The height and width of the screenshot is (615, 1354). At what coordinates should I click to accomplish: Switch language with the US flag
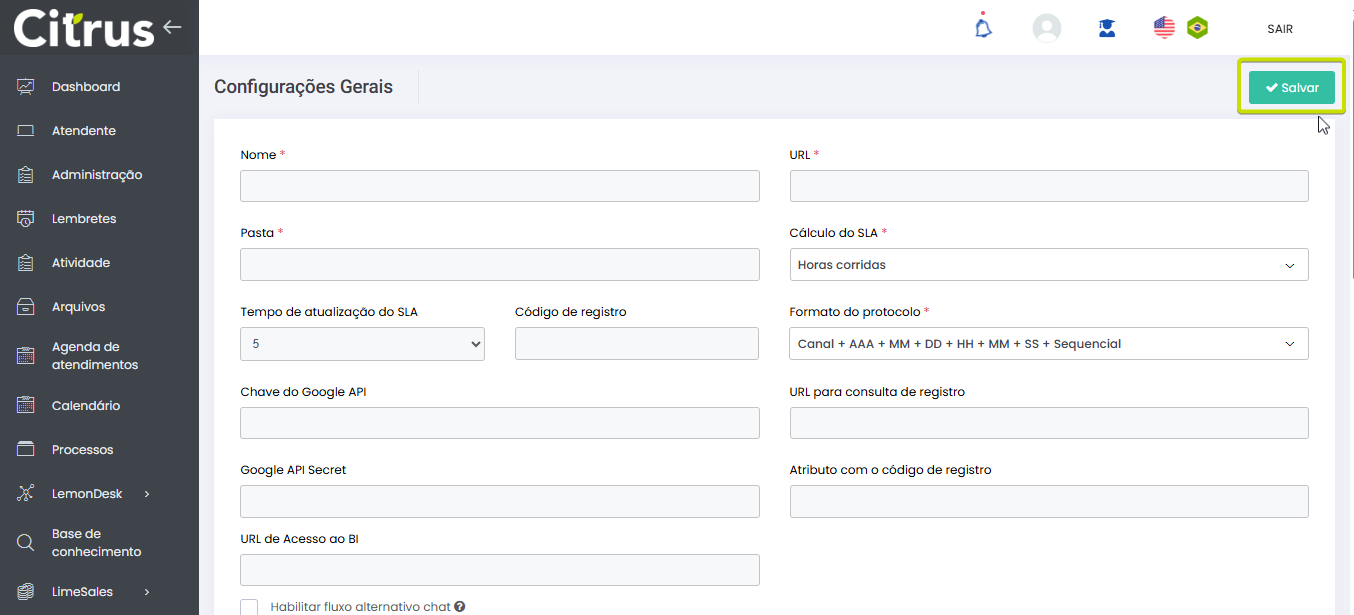[x=1164, y=28]
